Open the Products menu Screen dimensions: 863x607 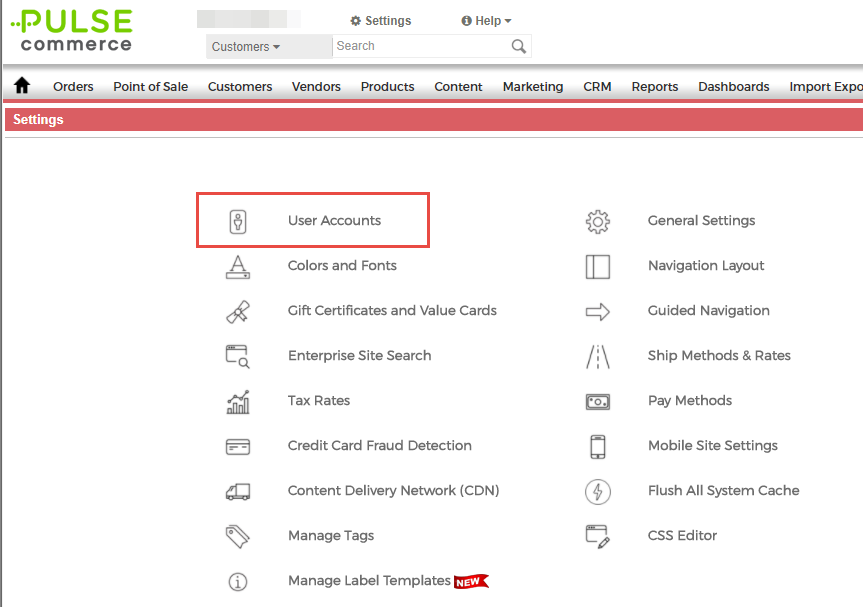click(387, 86)
